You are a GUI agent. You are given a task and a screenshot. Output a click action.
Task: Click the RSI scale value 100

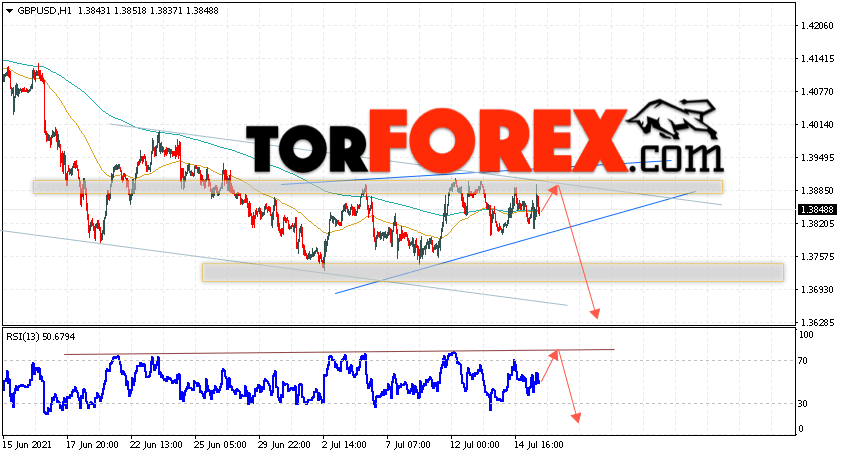pos(806,335)
